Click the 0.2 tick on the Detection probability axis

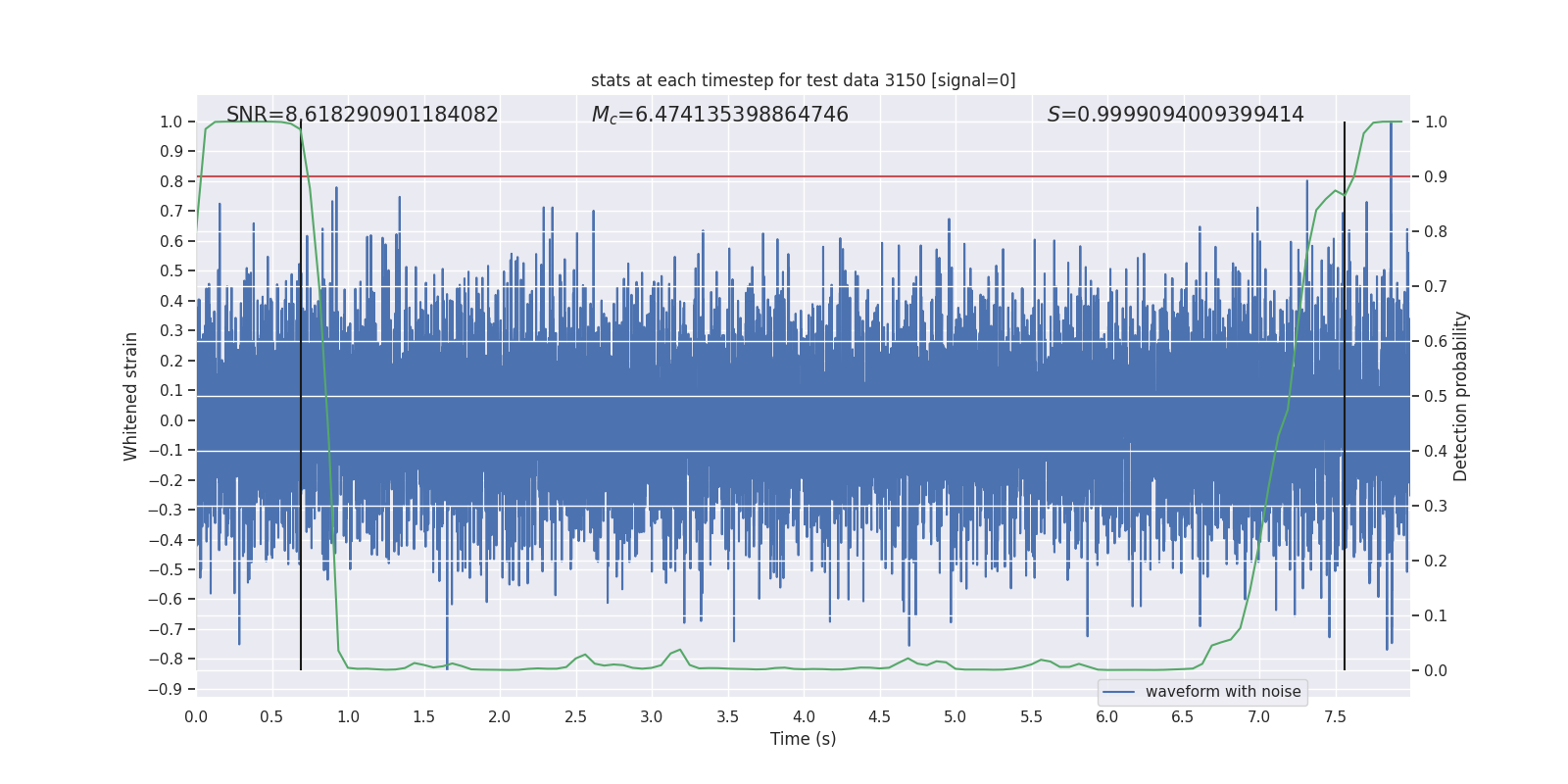coord(1436,562)
